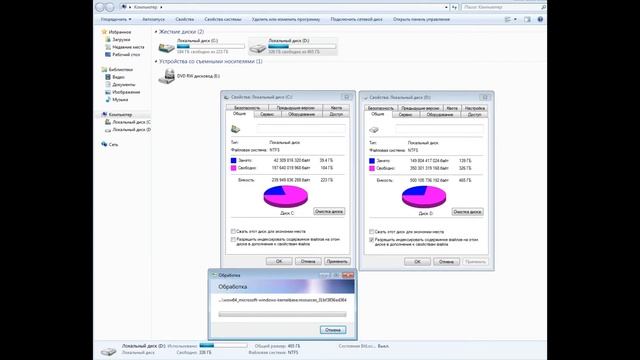Click Подключить сетевой диск in toolbar
Screen dimensions: 640x360
(x=357, y=19)
